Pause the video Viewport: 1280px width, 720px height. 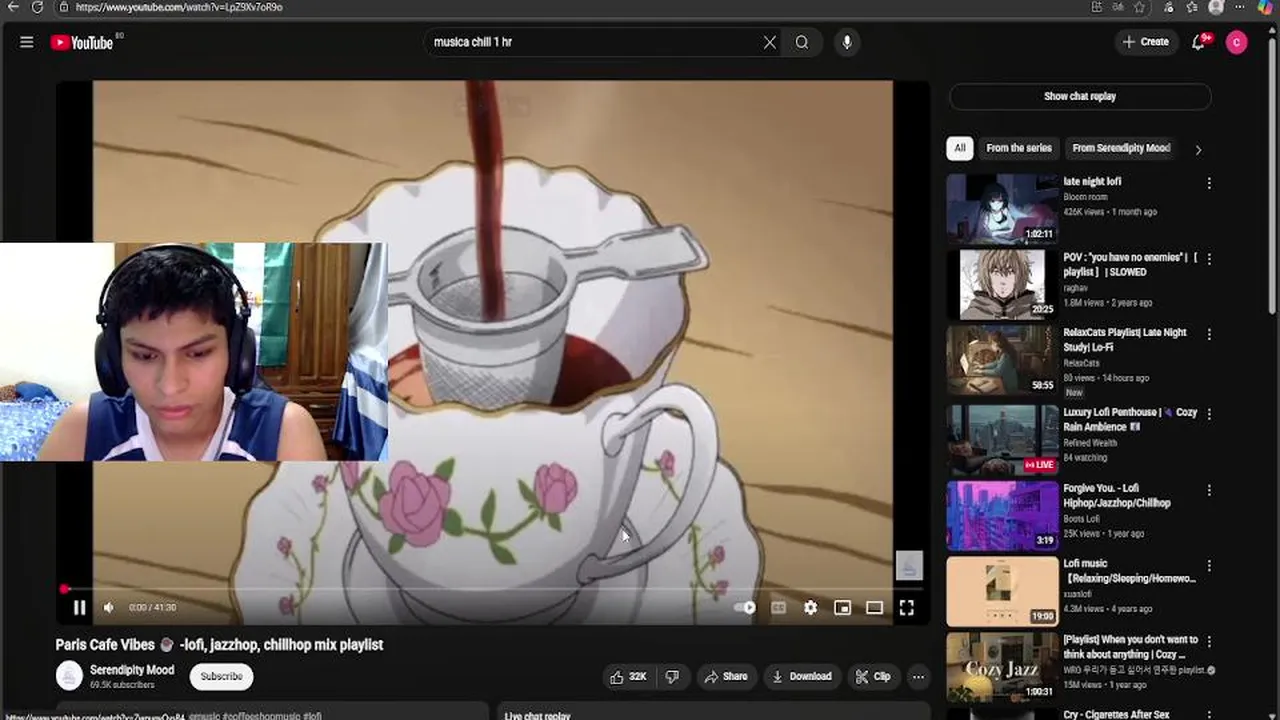click(x=79, y=607)
